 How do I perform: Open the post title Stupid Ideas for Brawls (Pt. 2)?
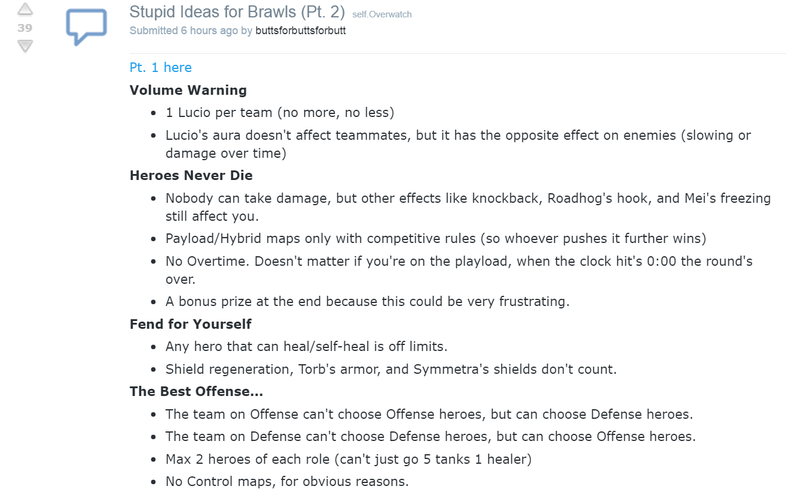point(237,12)
